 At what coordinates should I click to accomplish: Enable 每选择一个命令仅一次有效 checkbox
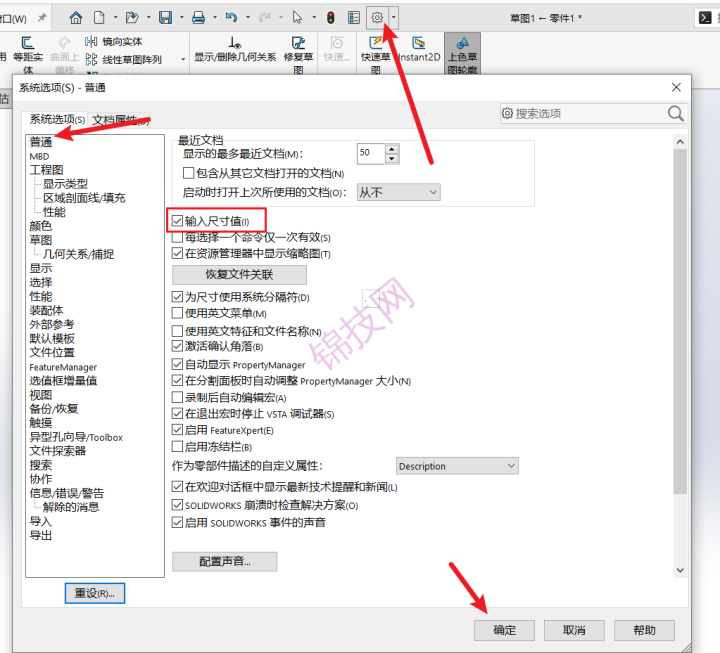coord(177,238)
